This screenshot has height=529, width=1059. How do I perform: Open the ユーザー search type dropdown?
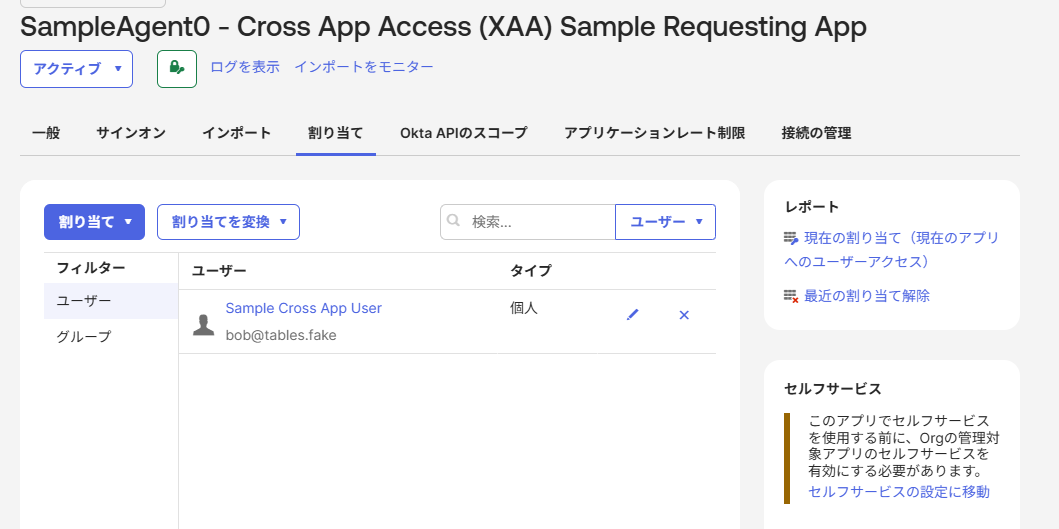click(x=665, y=222)
